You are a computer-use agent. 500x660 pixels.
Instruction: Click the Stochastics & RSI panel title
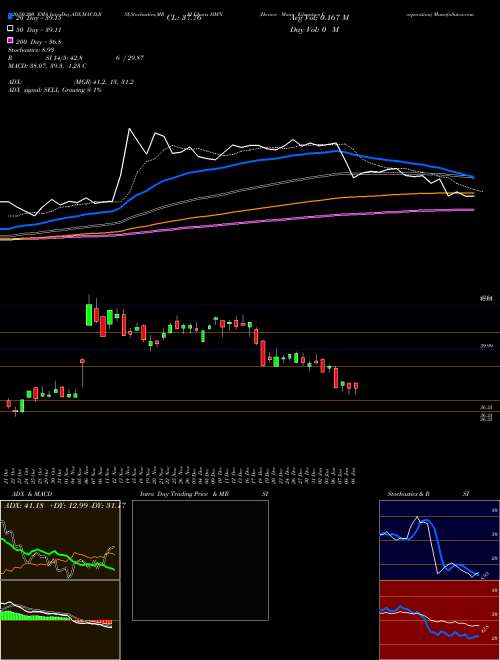point(428,494)
